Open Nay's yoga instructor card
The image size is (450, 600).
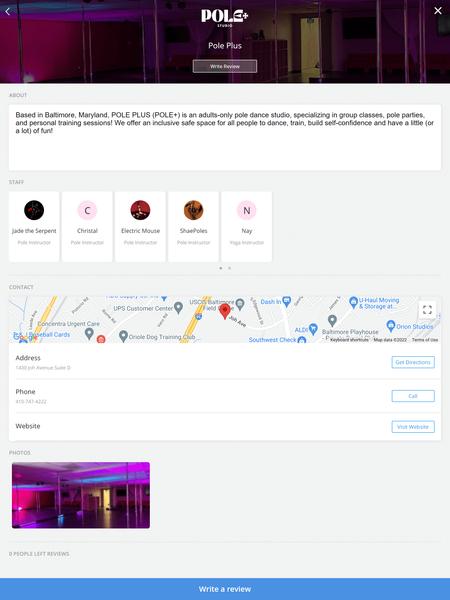coord(247,227)
